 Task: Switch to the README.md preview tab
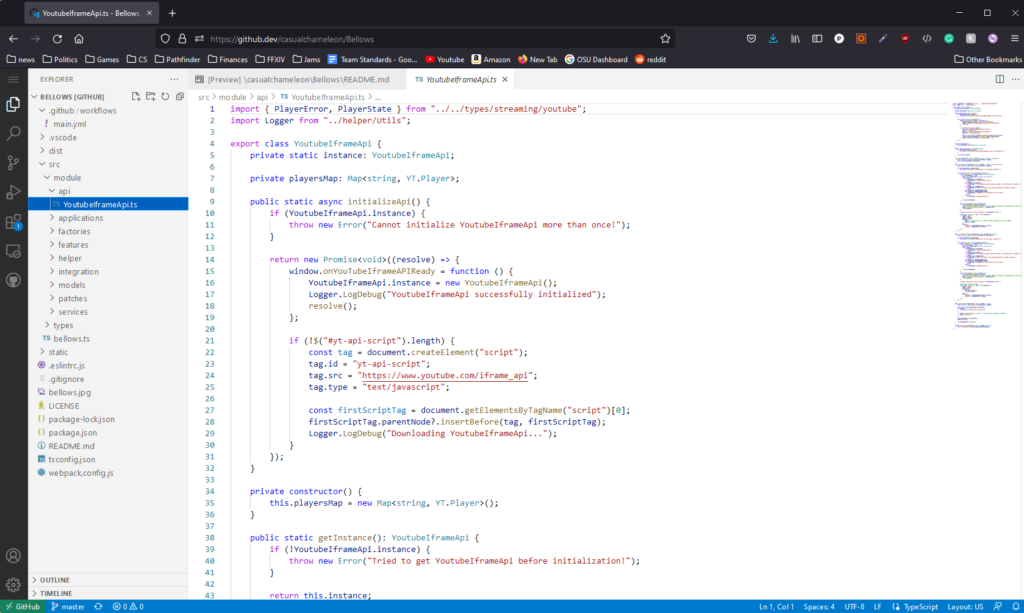coord(298,79)
